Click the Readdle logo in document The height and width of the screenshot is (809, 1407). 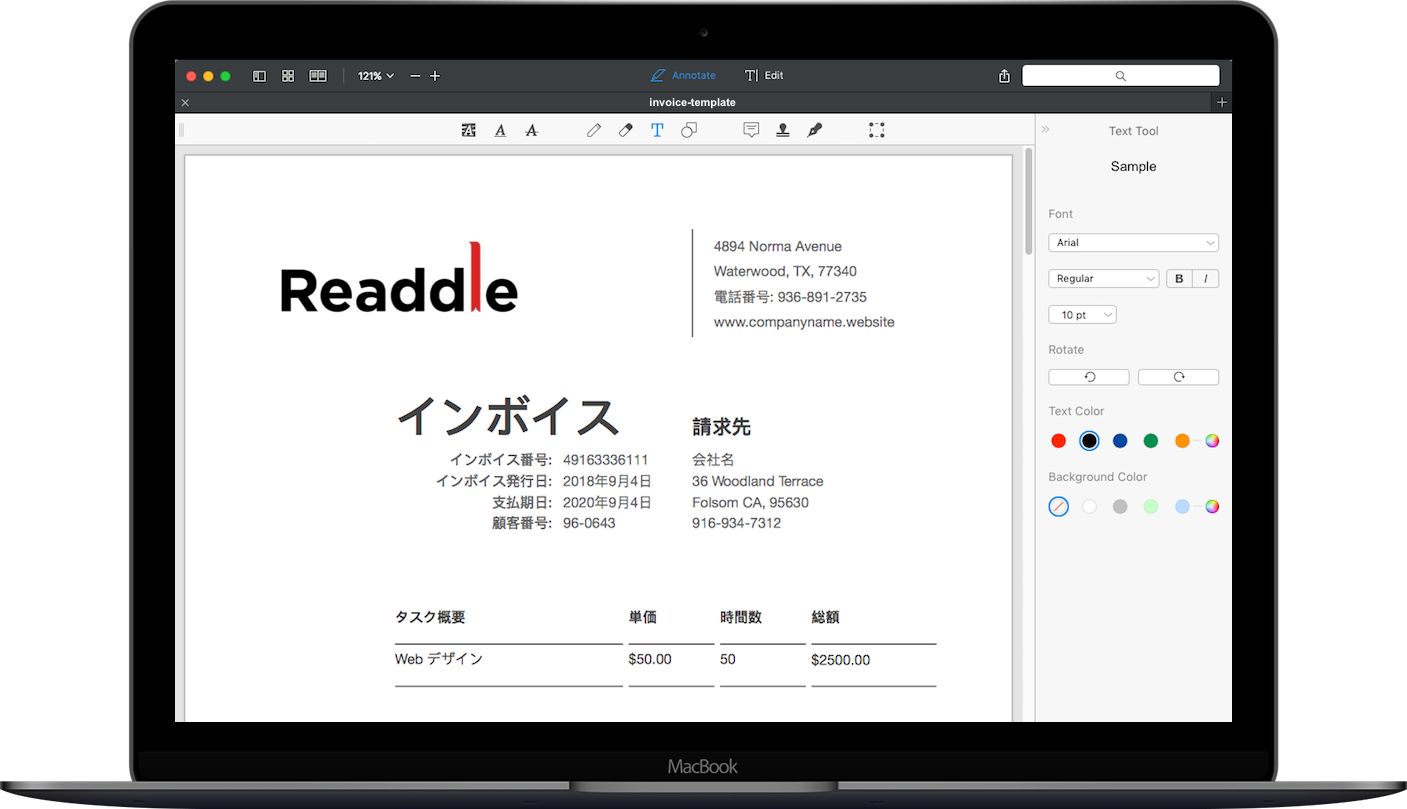click(399, 279)
